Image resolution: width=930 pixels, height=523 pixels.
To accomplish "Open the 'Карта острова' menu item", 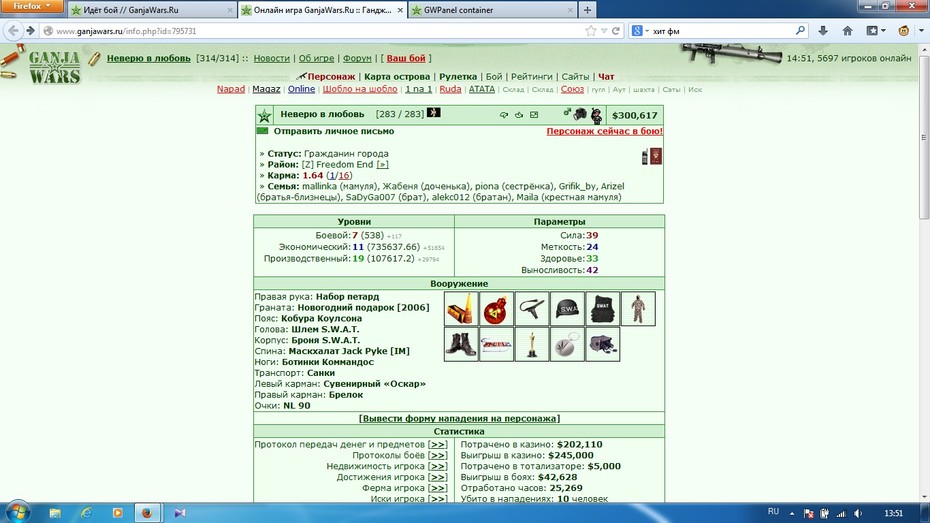I will pos(397,76).
